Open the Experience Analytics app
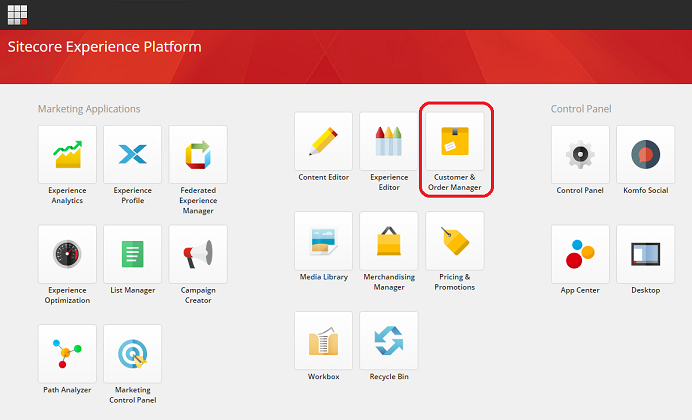 click(67, 155)
